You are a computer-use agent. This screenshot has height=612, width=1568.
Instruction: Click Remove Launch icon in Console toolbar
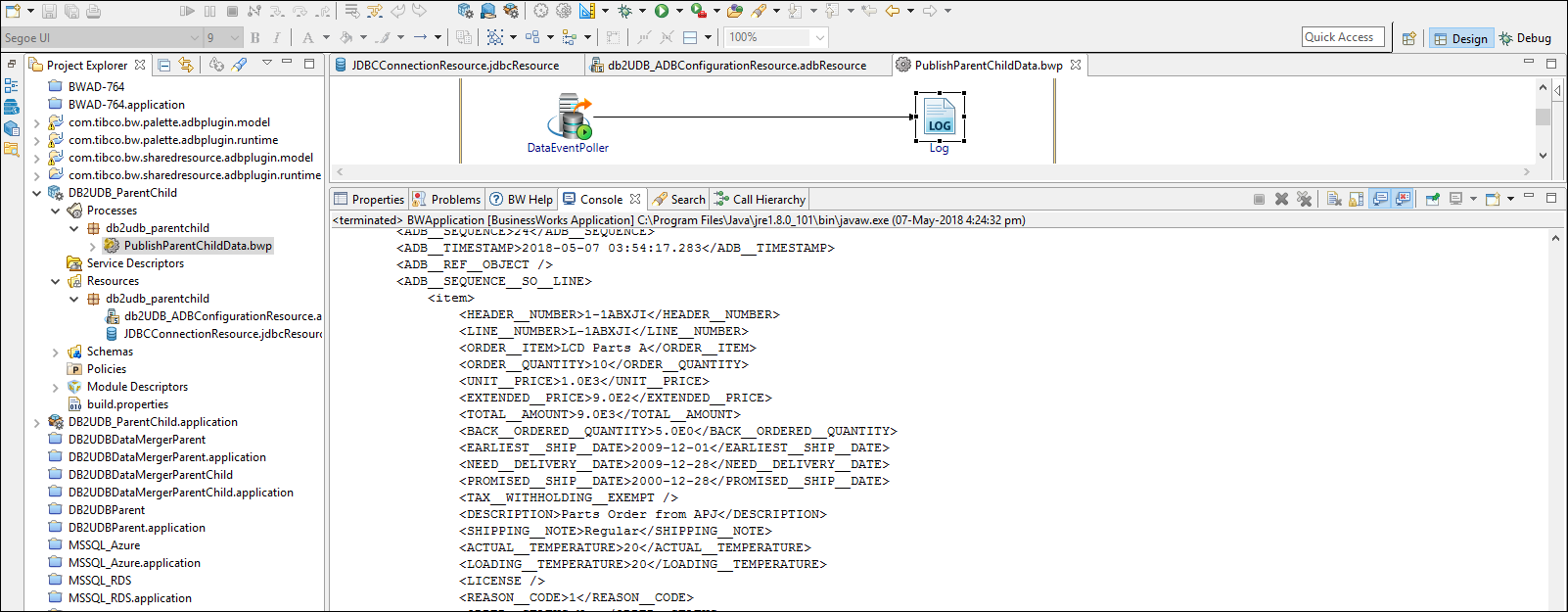[1281, 199]
